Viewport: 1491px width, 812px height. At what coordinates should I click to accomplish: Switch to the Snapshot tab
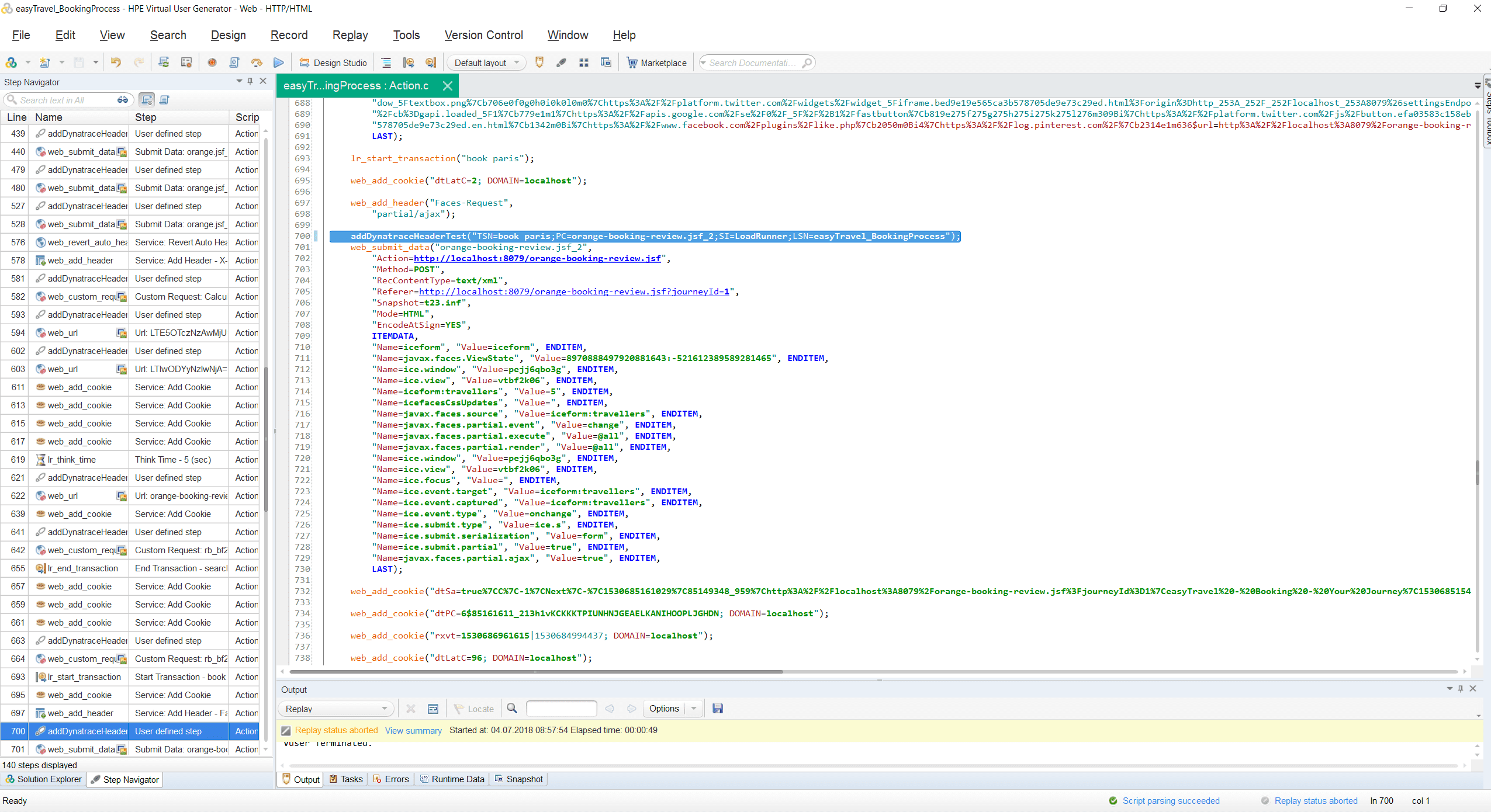click(x=519, y=779)
